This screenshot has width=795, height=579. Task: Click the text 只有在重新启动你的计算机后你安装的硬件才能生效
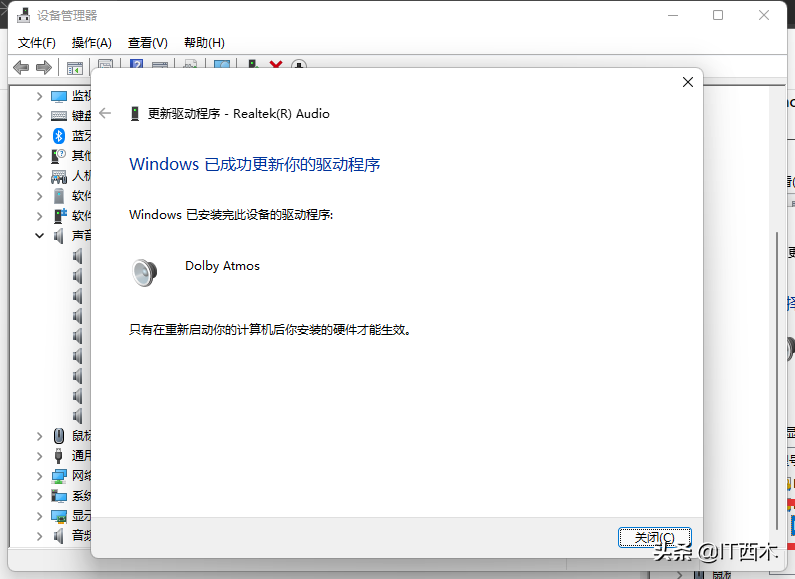coord(269,330)
